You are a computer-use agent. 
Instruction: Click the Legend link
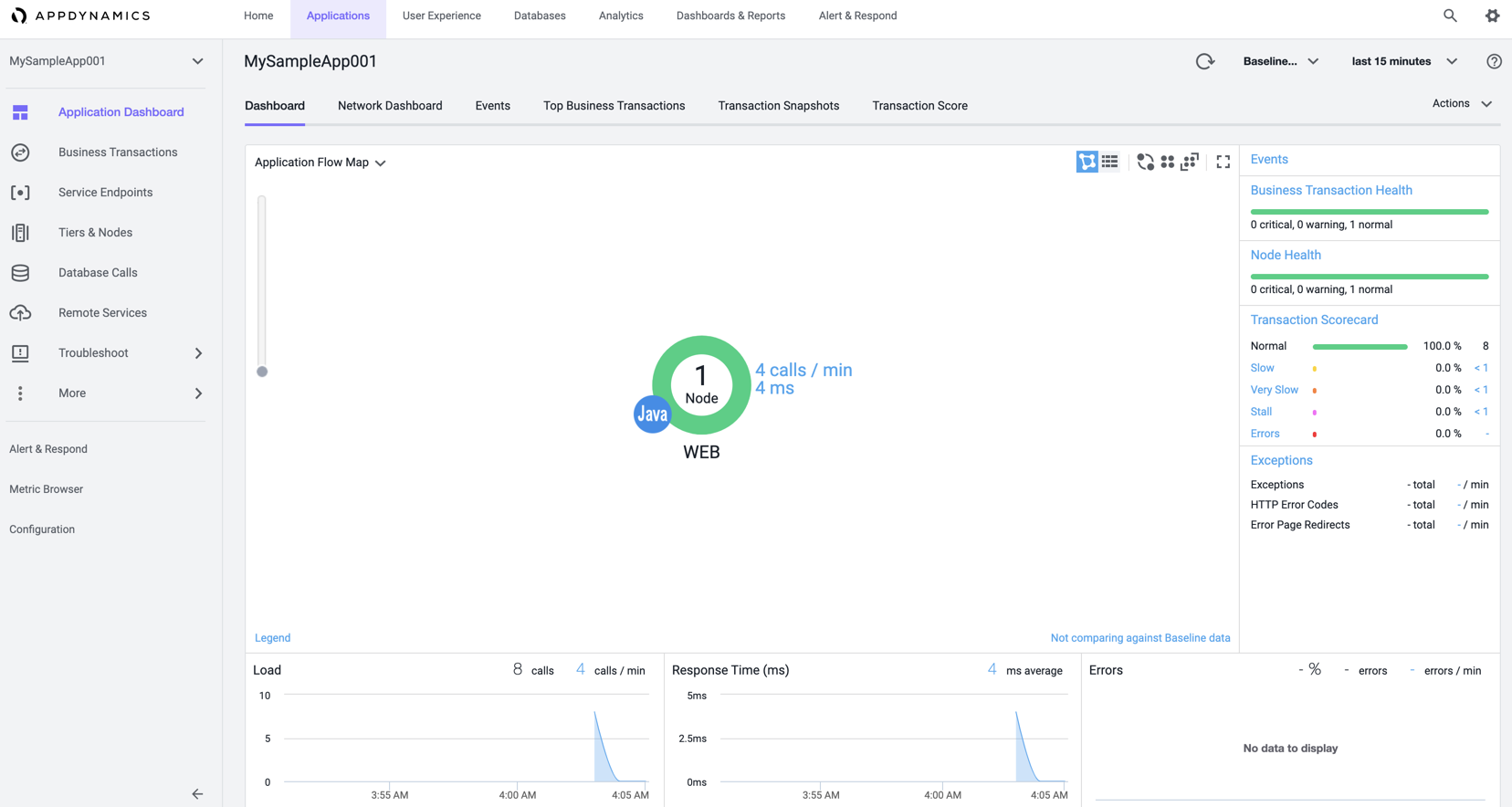272,638
